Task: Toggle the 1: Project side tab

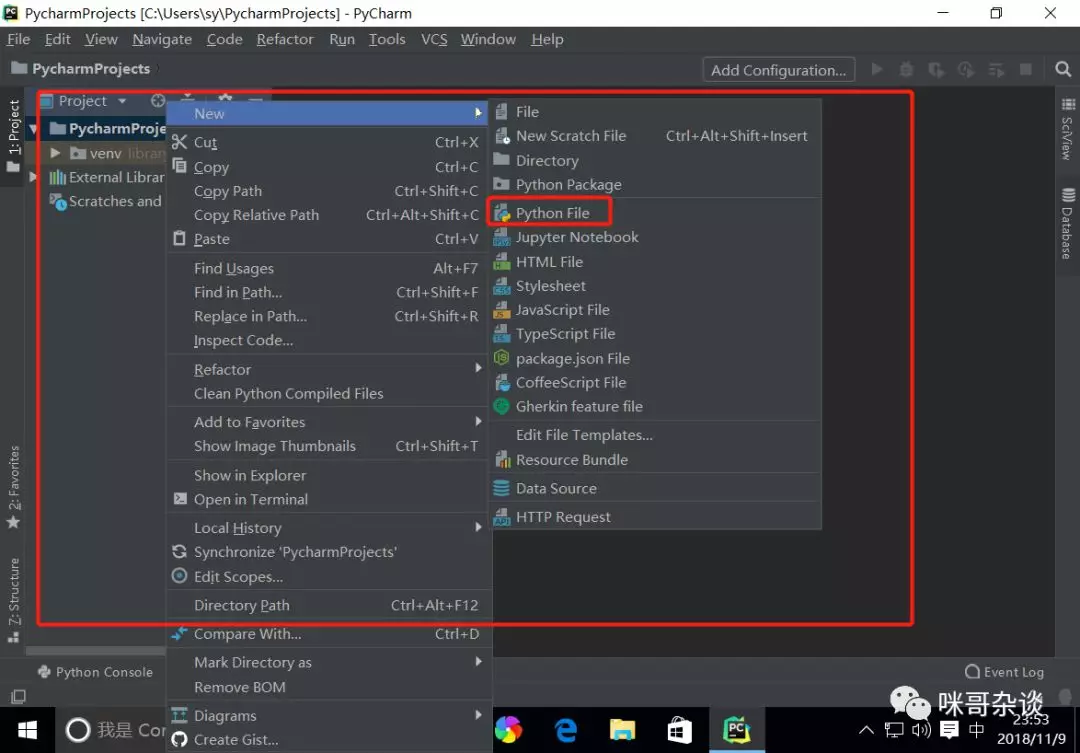Action: [13, 136]
